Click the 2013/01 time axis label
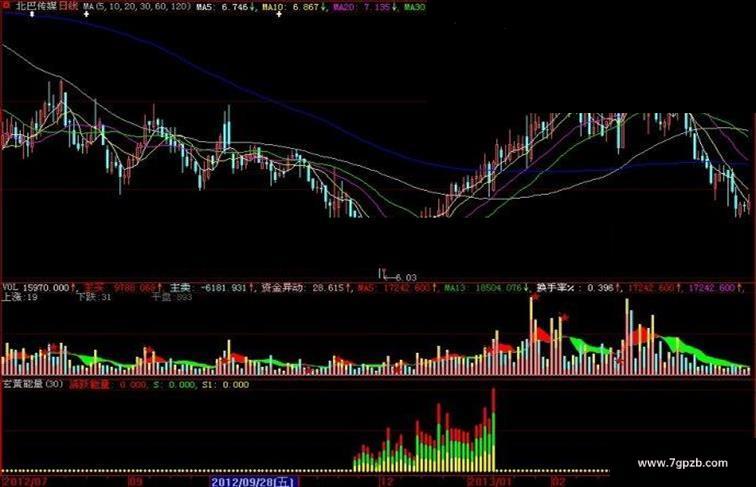 click(487, 481)
